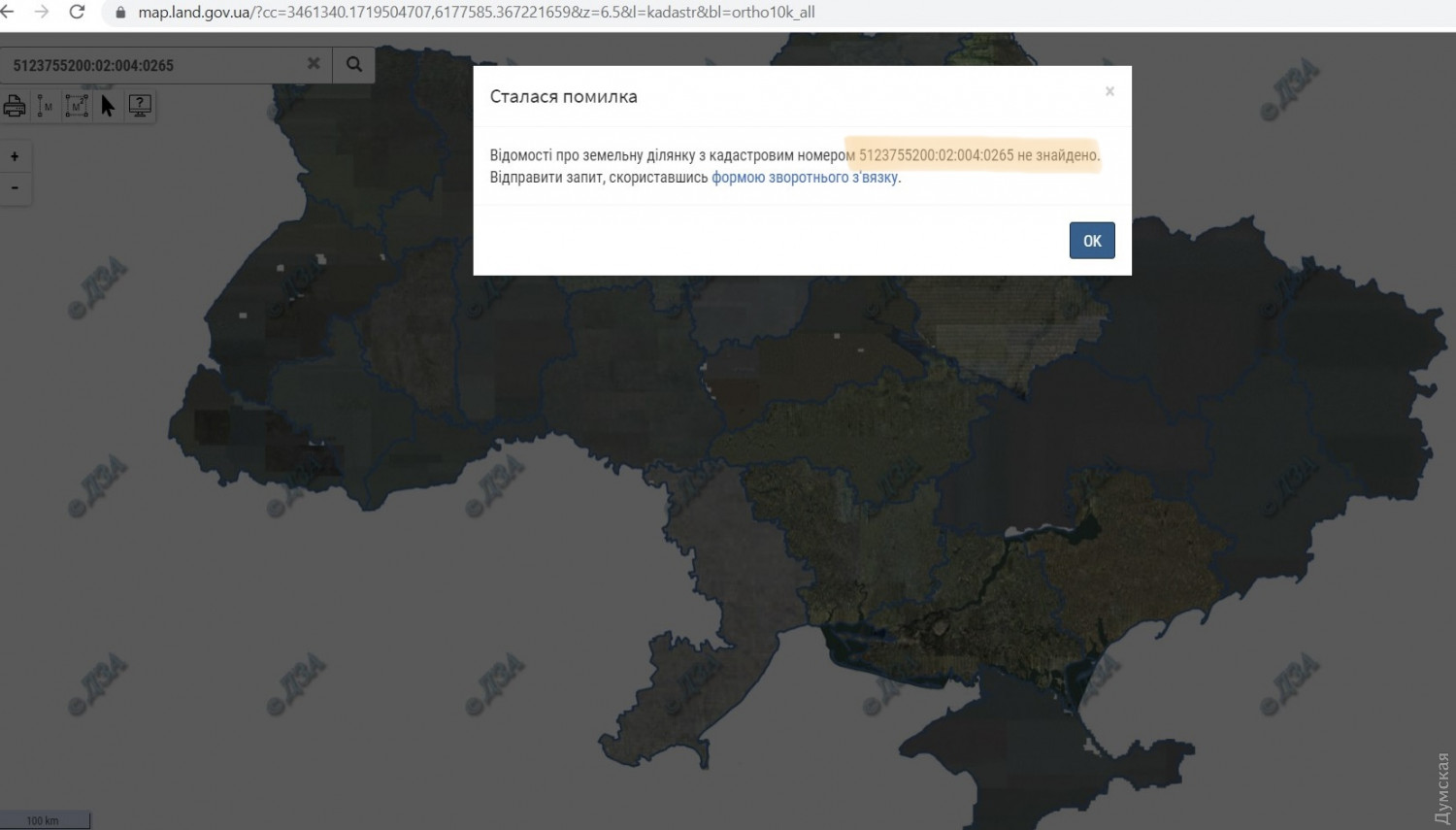Screen dimensions: 1456x830
Task: Select the distance measurement tool
Action: pyautogui.click(x=45, y=106)
